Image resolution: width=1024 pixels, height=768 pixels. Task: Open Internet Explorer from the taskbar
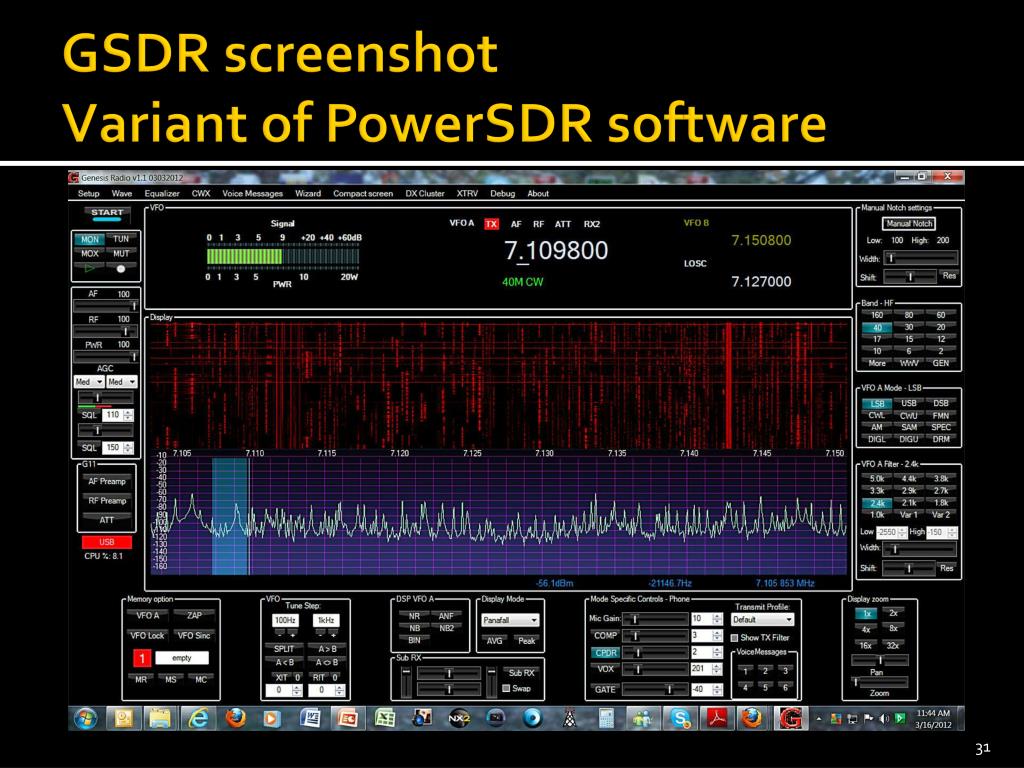[x=198, y=718]
